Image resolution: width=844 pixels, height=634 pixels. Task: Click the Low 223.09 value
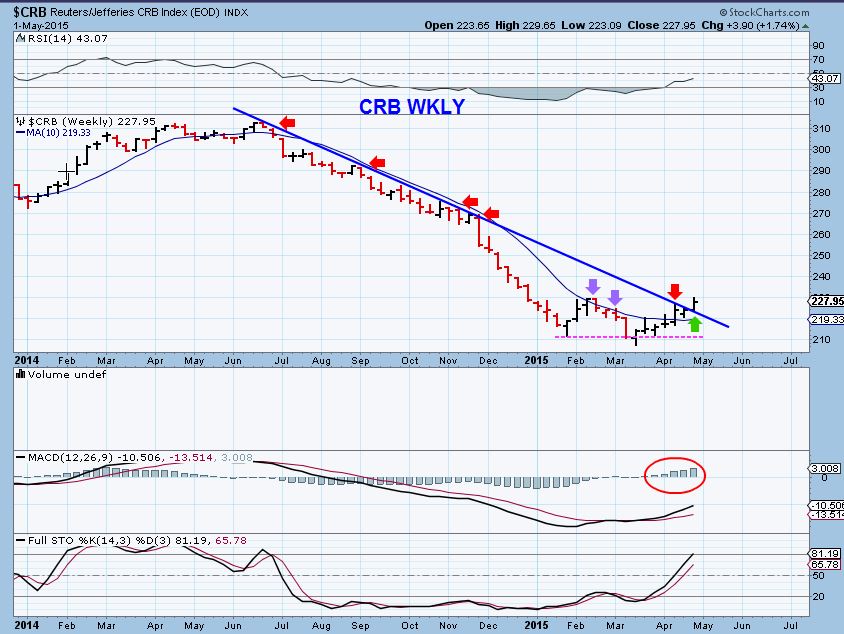click(x=592, y=25)
